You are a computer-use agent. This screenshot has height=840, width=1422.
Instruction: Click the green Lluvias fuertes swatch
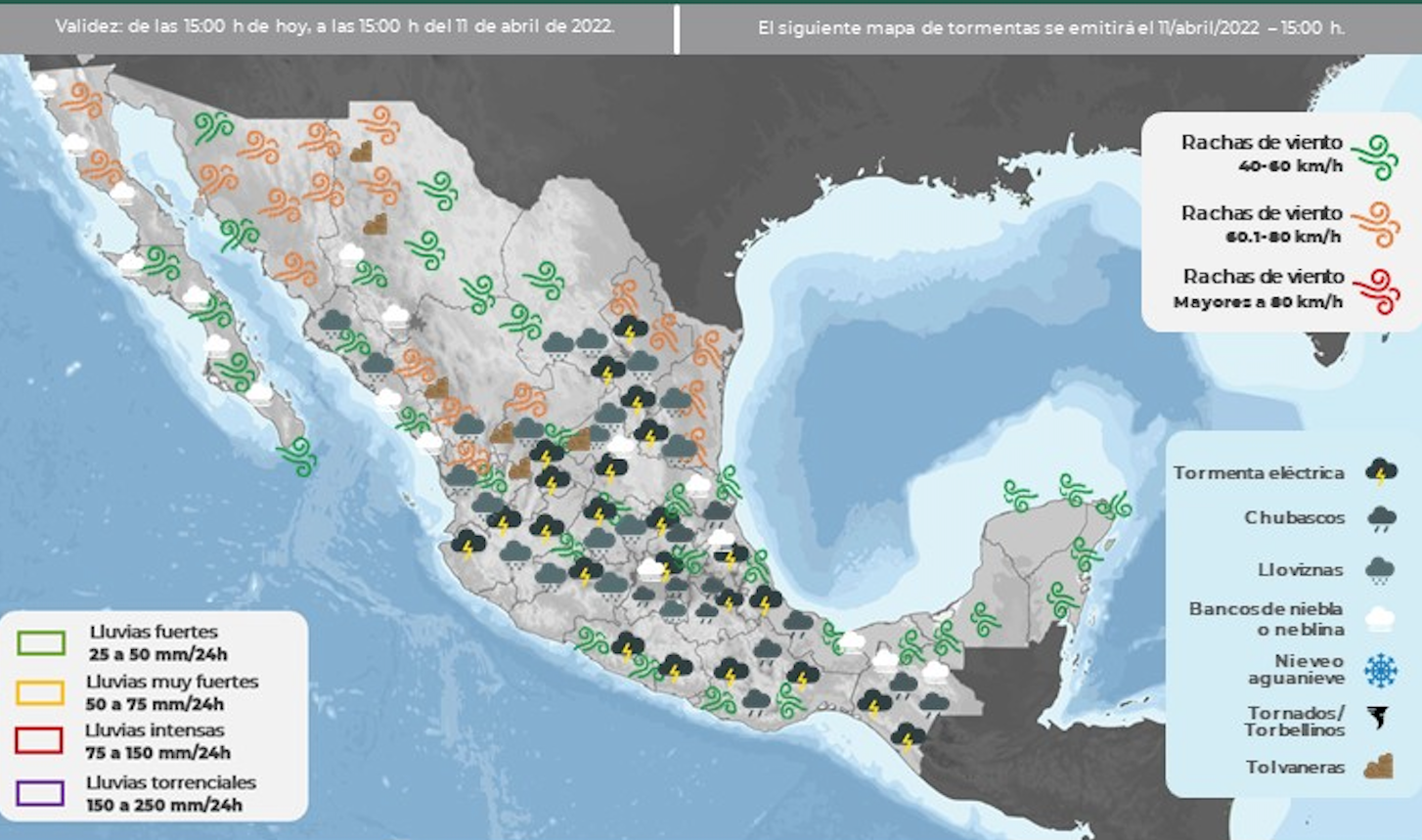pos(41,642)
